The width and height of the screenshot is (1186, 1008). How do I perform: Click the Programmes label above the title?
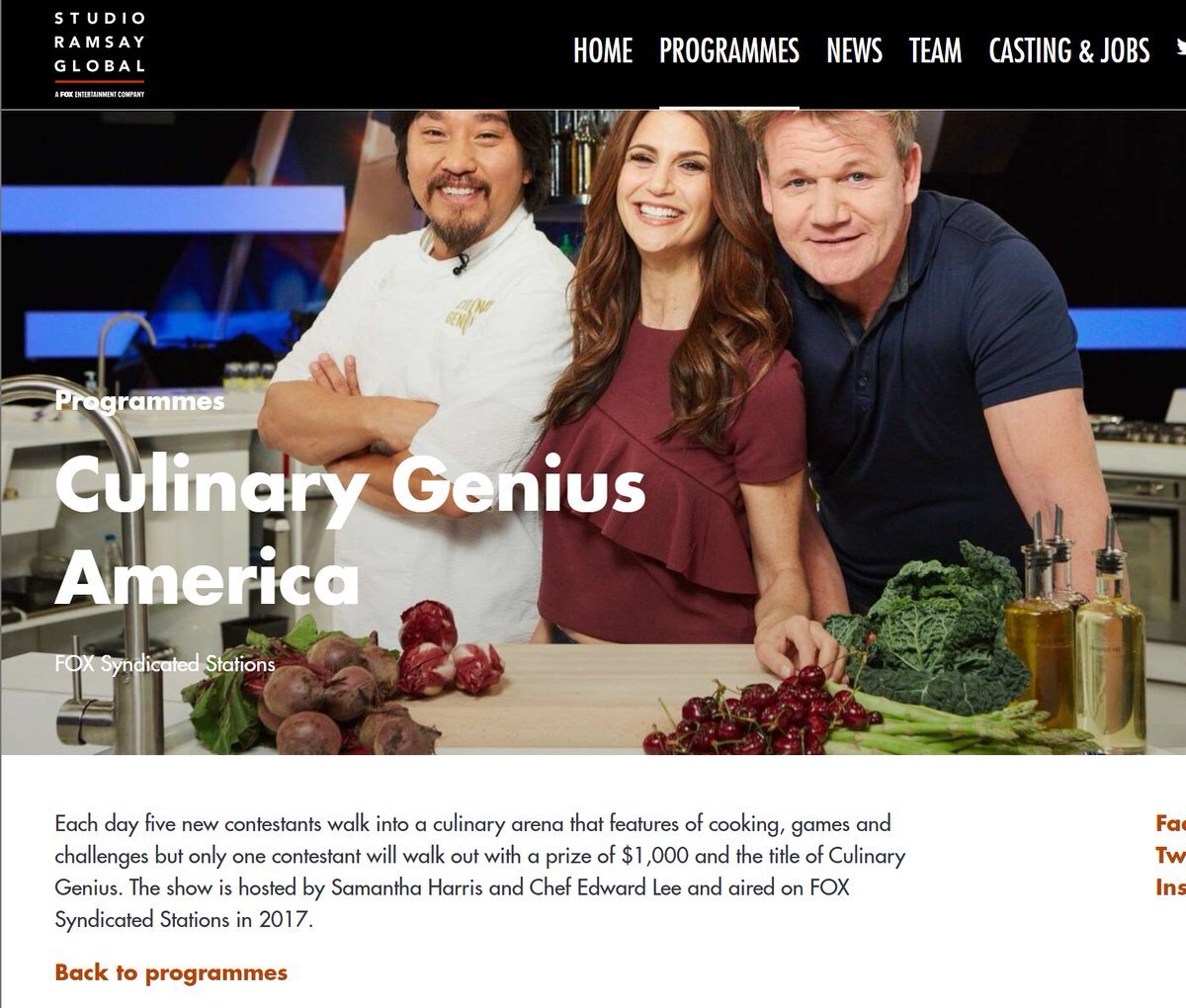139,401
